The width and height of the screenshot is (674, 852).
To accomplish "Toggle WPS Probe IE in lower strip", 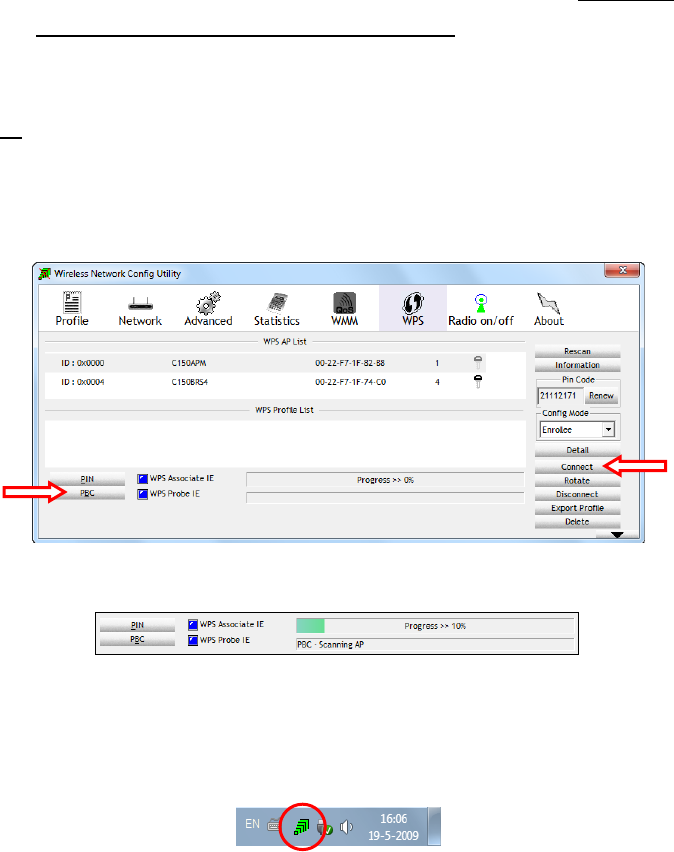I will coord(193,640).
